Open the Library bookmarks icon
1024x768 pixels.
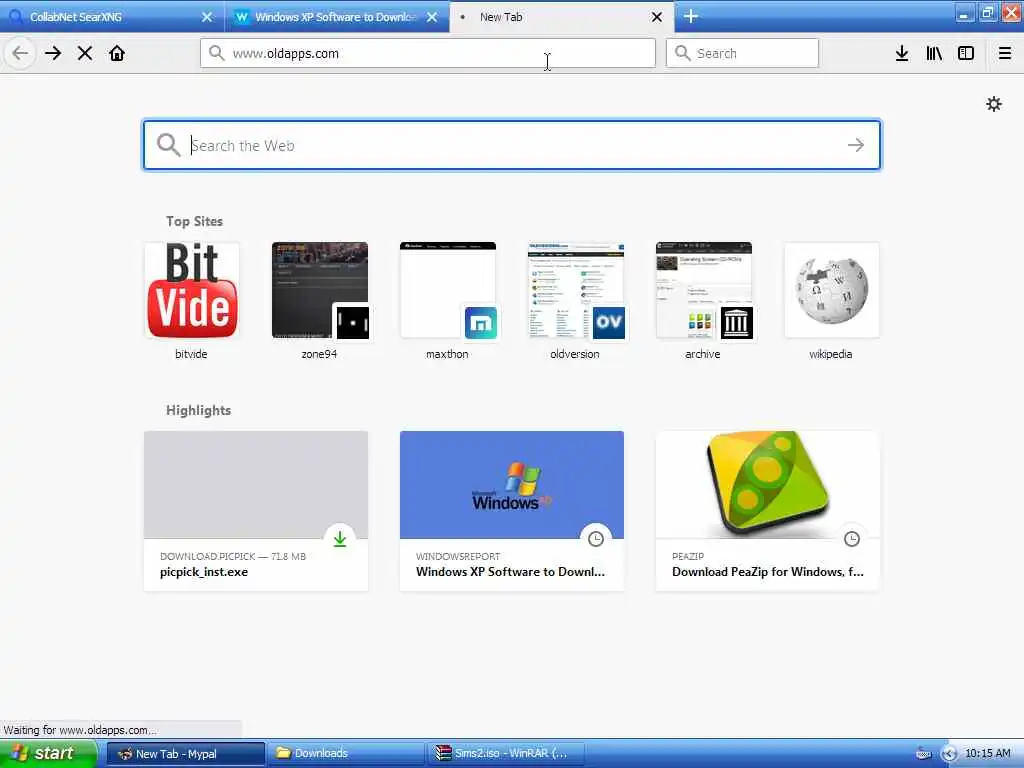[934, 53]
